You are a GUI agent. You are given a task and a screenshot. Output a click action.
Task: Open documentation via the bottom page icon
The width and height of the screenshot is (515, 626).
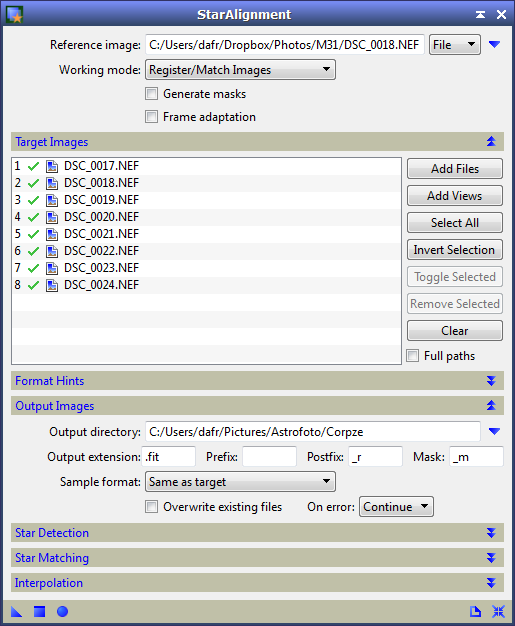click(475, 611)
